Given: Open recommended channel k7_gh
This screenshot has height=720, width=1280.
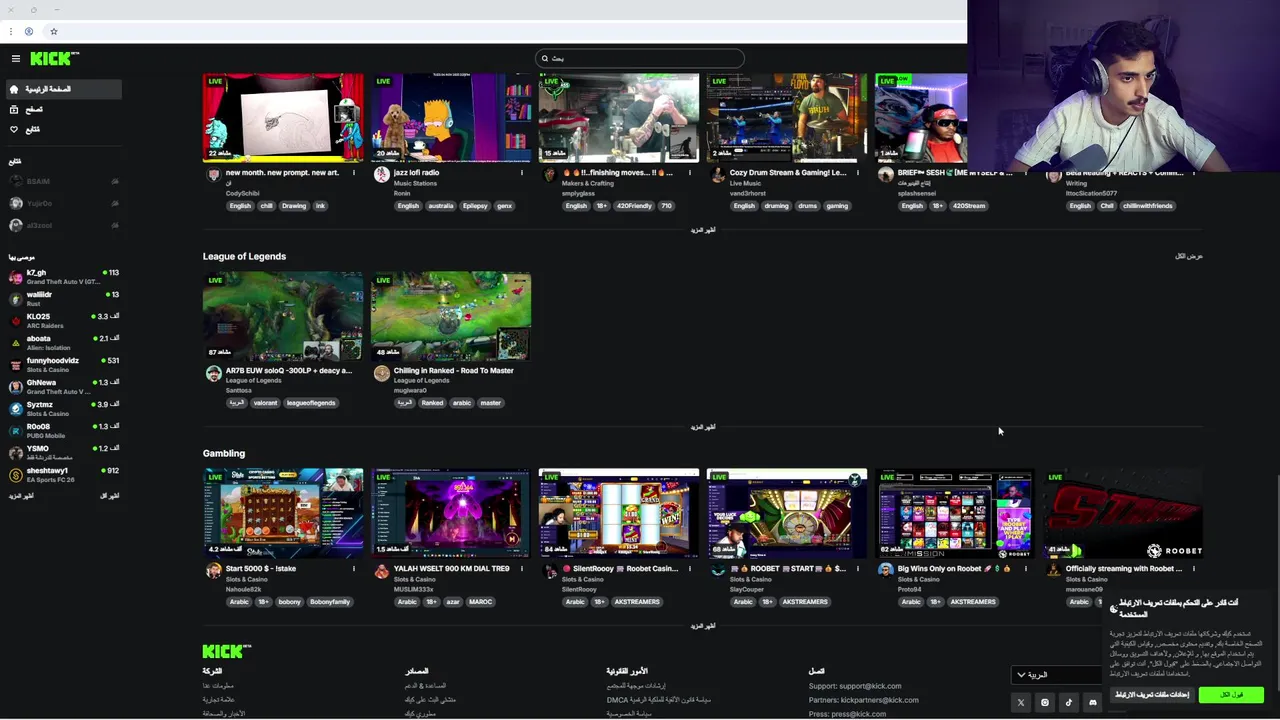Looking at the screenshot, I should 64,276.
